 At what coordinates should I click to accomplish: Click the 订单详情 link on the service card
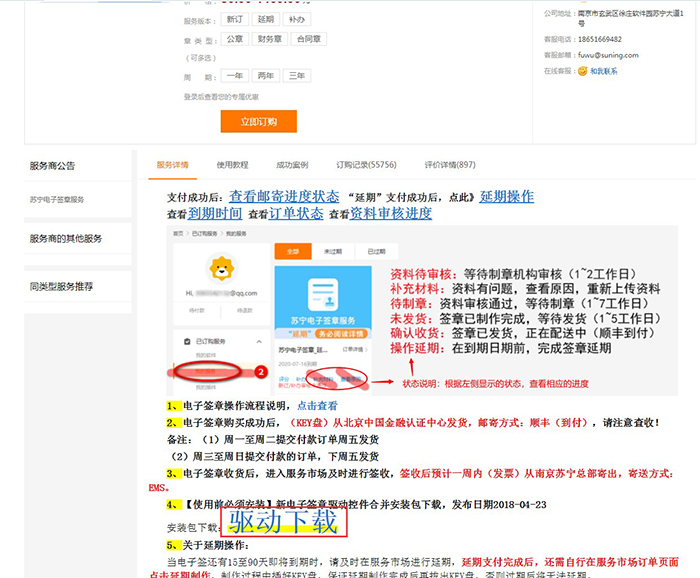click(354, 349)
